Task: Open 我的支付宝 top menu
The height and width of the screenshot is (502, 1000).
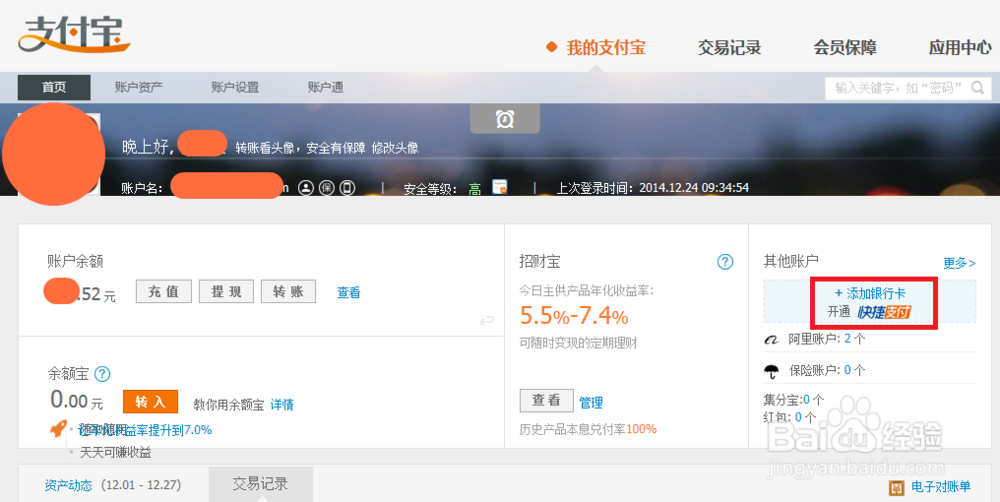Action: coord(606,47)
